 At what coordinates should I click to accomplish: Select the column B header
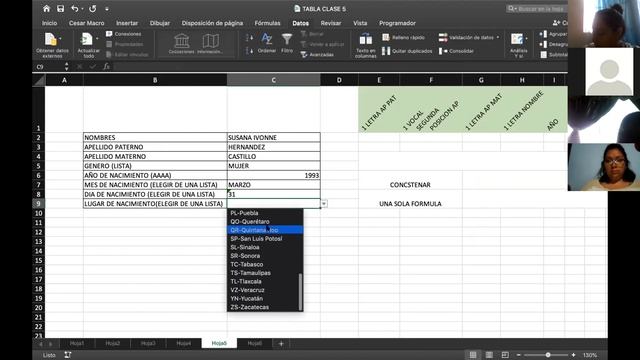[x=155, y=80]
